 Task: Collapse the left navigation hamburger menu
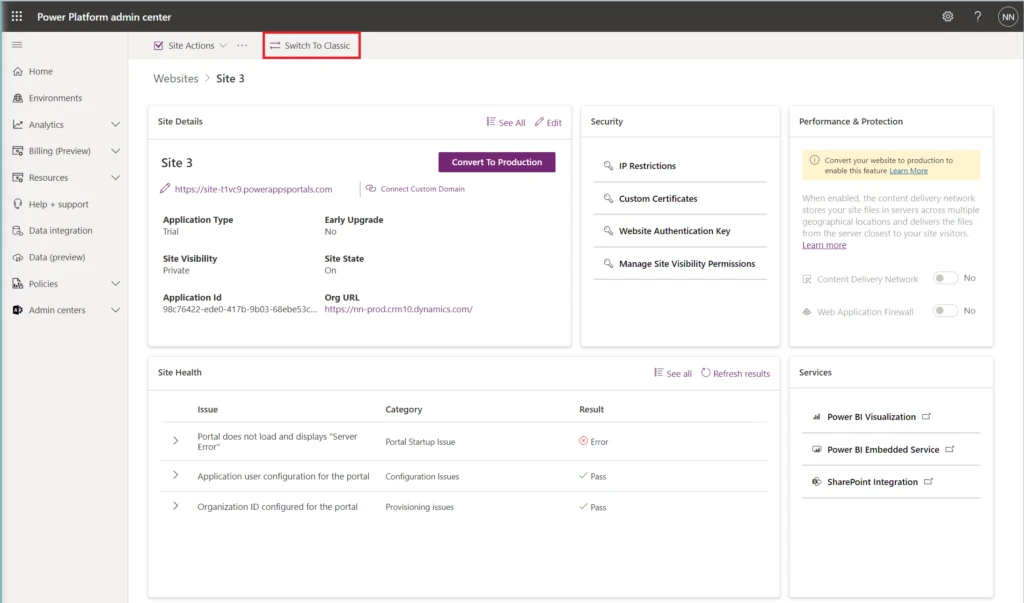pyautogui.click(x=17, y=45)
